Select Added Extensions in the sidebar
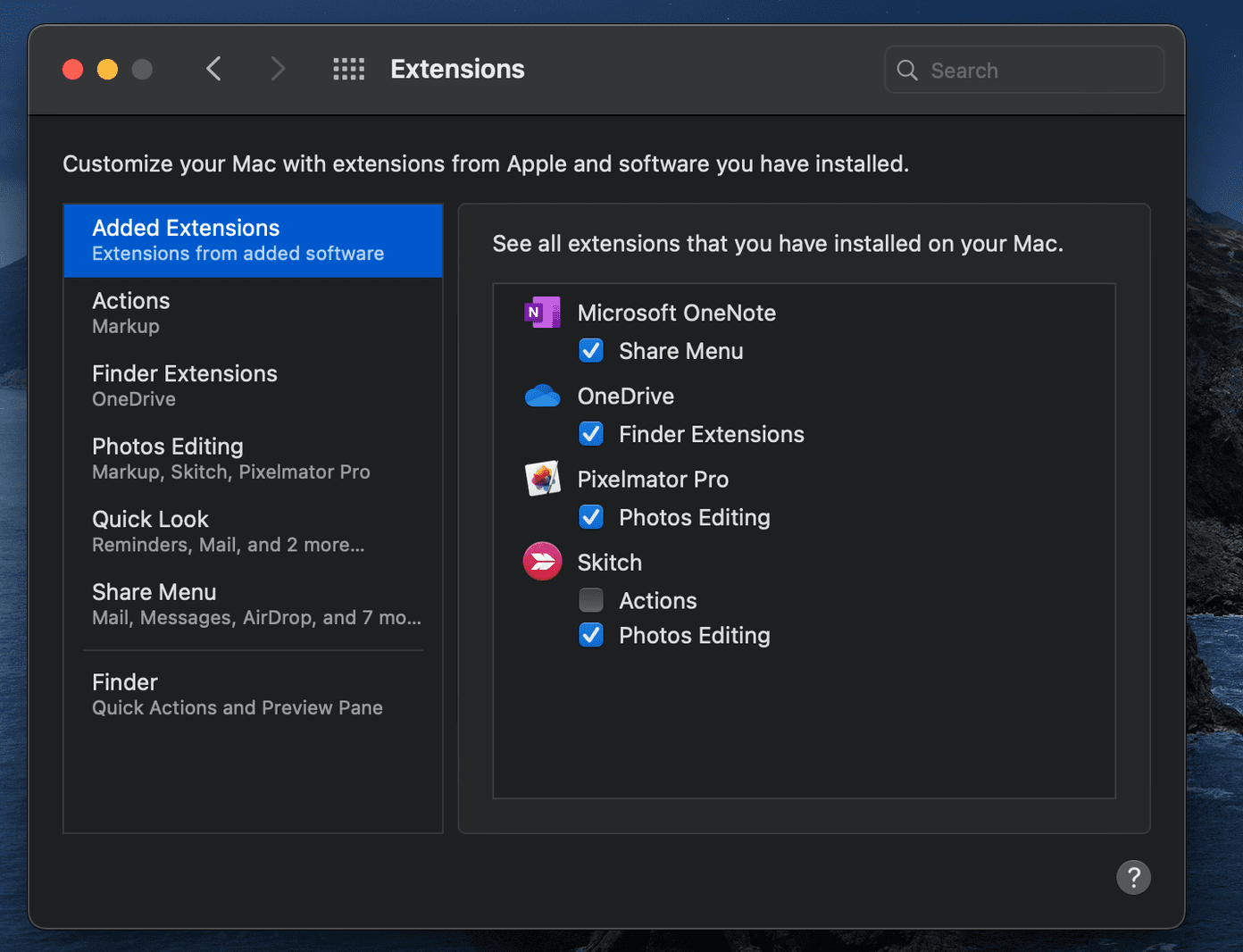This screenshot has height=952, width=1243. click(x=254, y=240)
